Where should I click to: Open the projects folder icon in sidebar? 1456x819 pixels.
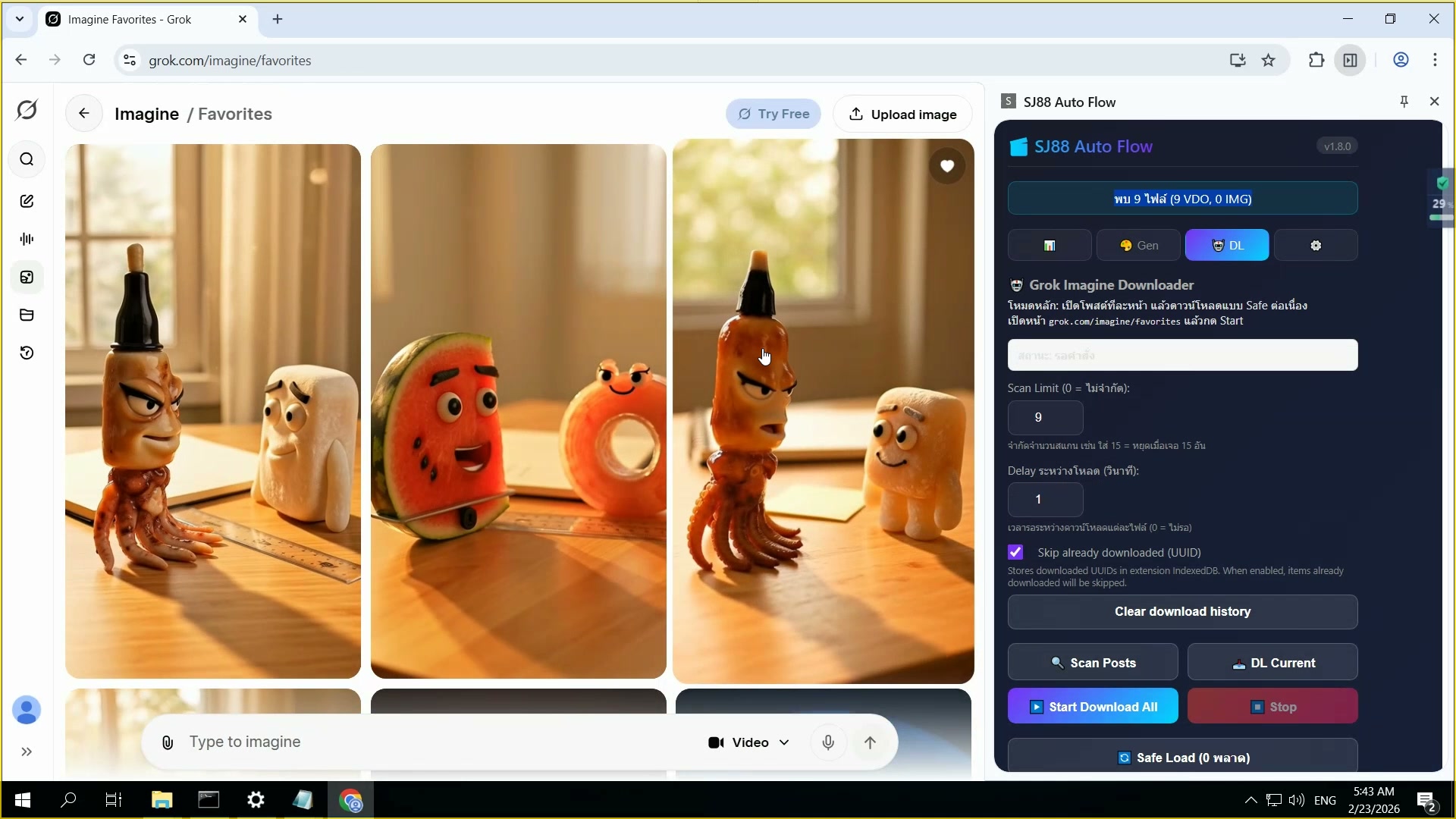click(x=27, y=315)
